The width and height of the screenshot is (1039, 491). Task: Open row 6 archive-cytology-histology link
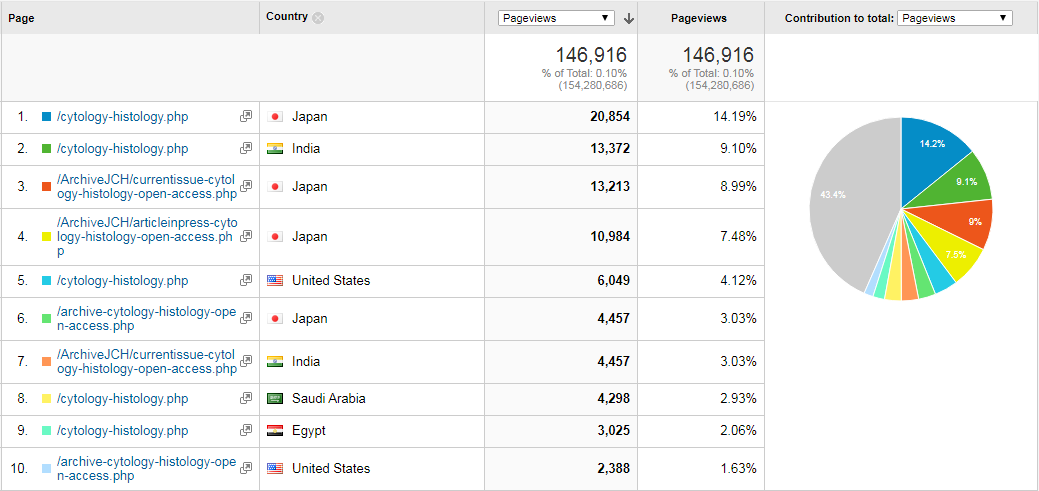coord(146,319)
